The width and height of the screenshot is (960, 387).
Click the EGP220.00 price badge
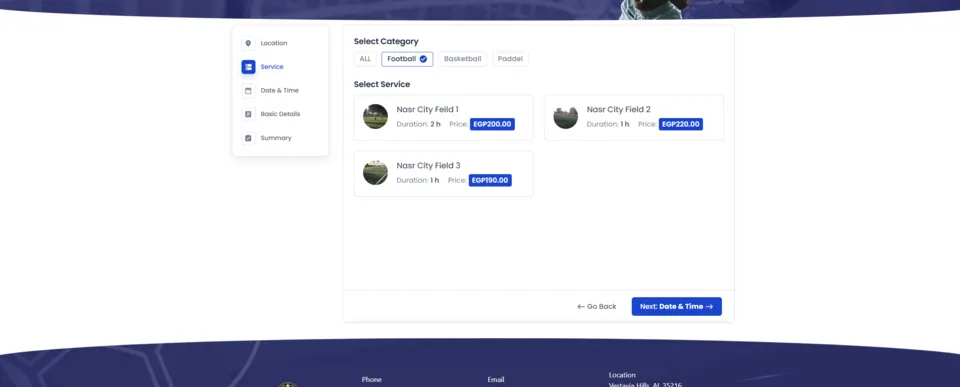coord(681,124)
